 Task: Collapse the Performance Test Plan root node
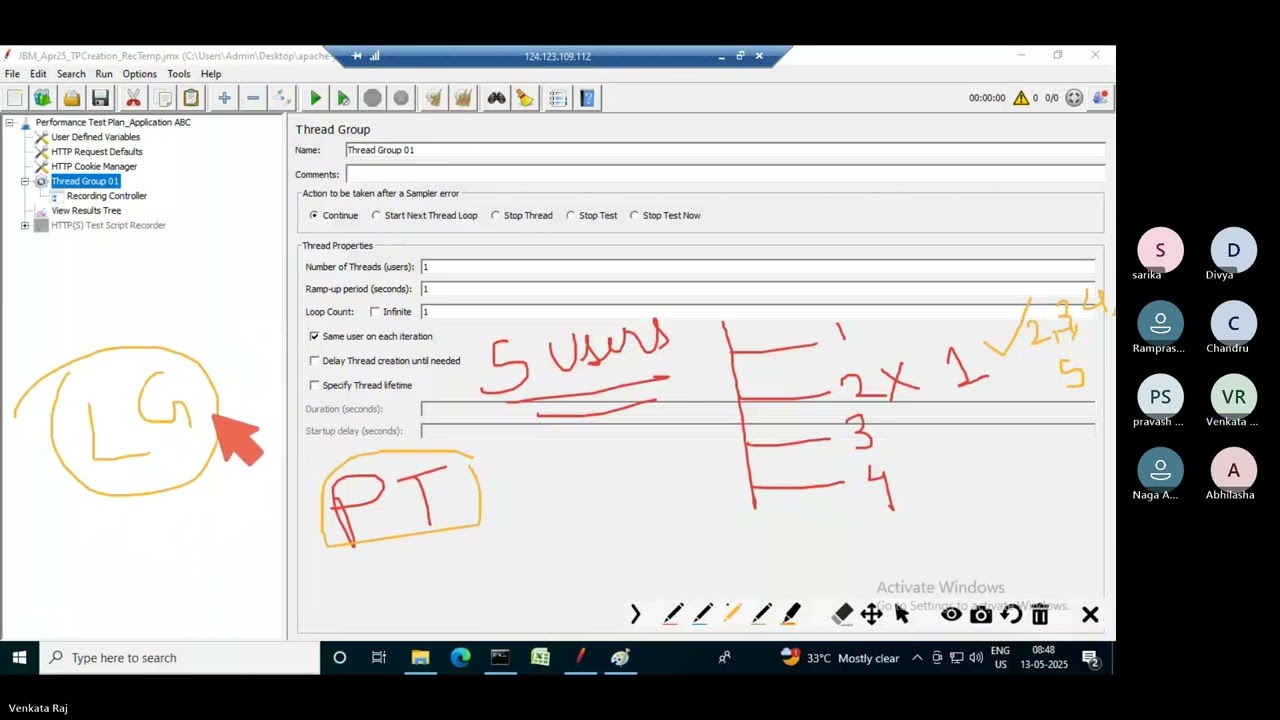[x=10, y=122]
